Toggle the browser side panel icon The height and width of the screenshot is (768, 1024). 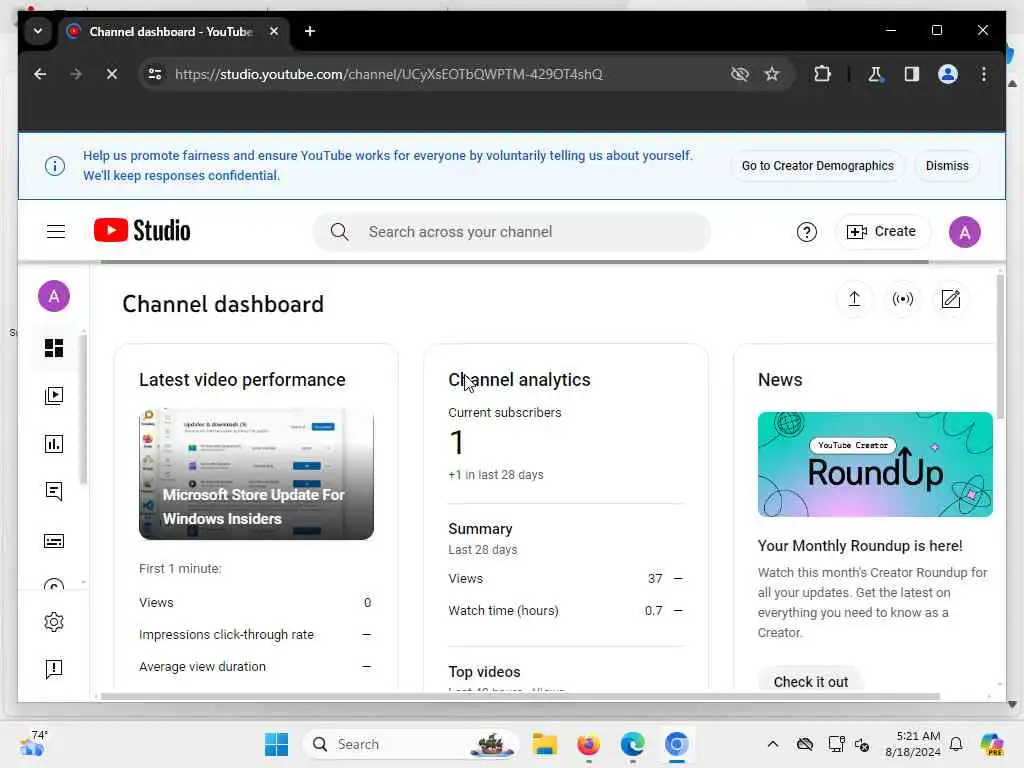[x=912, y=74]
